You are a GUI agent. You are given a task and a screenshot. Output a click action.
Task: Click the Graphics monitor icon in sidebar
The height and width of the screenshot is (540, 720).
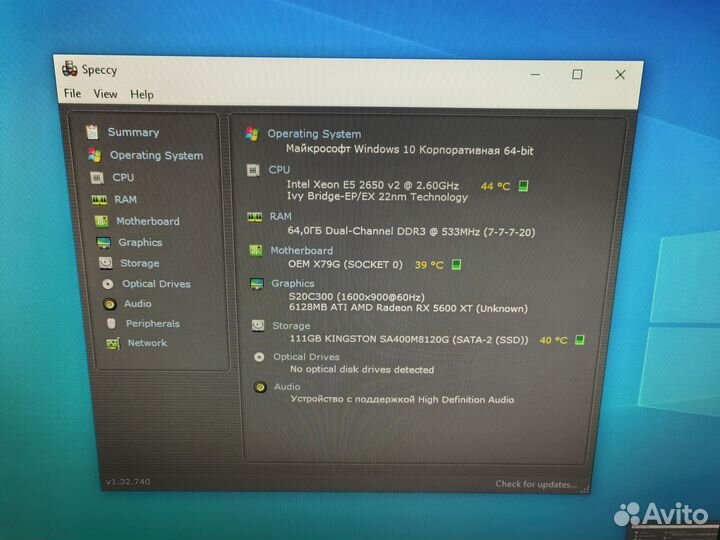104,242
